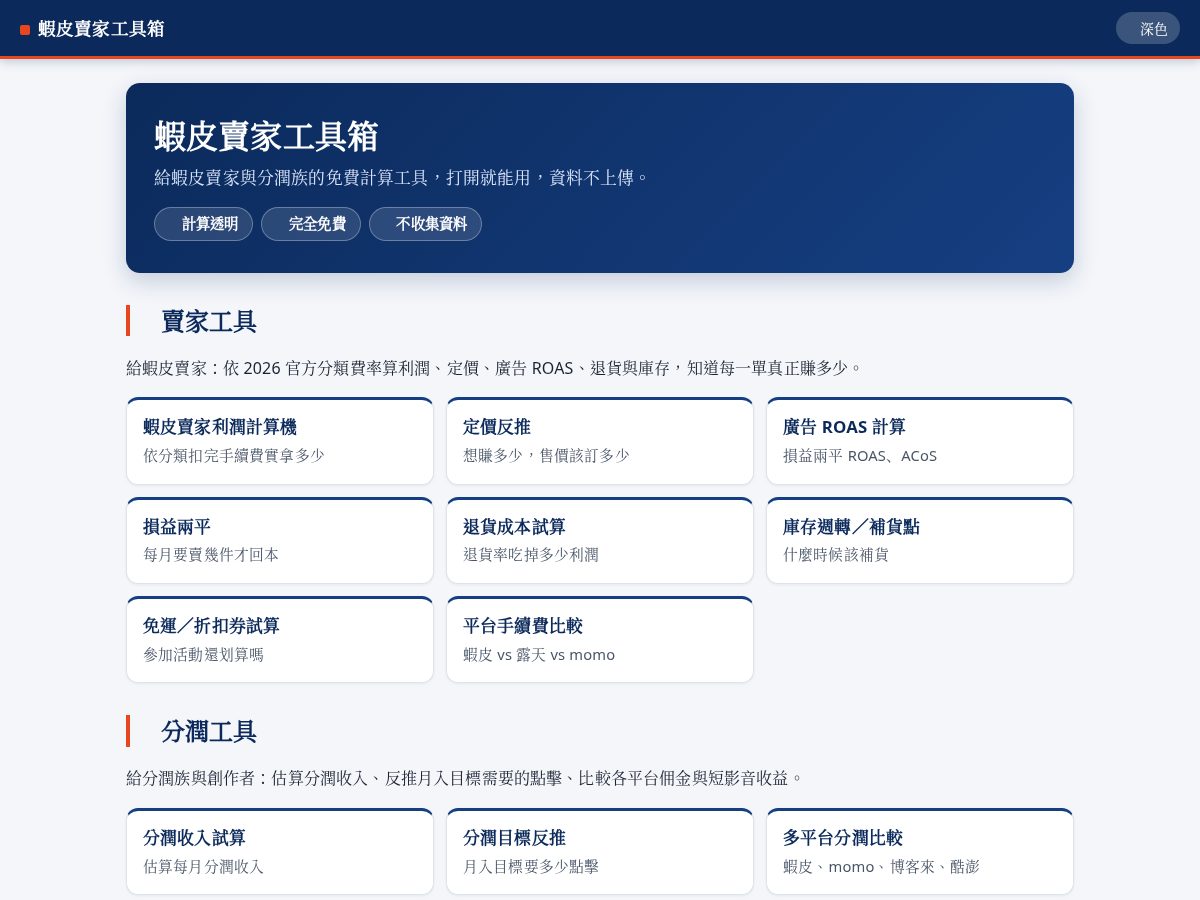Screen dimensions: 1200x900
Task: Click the 完全免費 badge
Action: (311, 224)
